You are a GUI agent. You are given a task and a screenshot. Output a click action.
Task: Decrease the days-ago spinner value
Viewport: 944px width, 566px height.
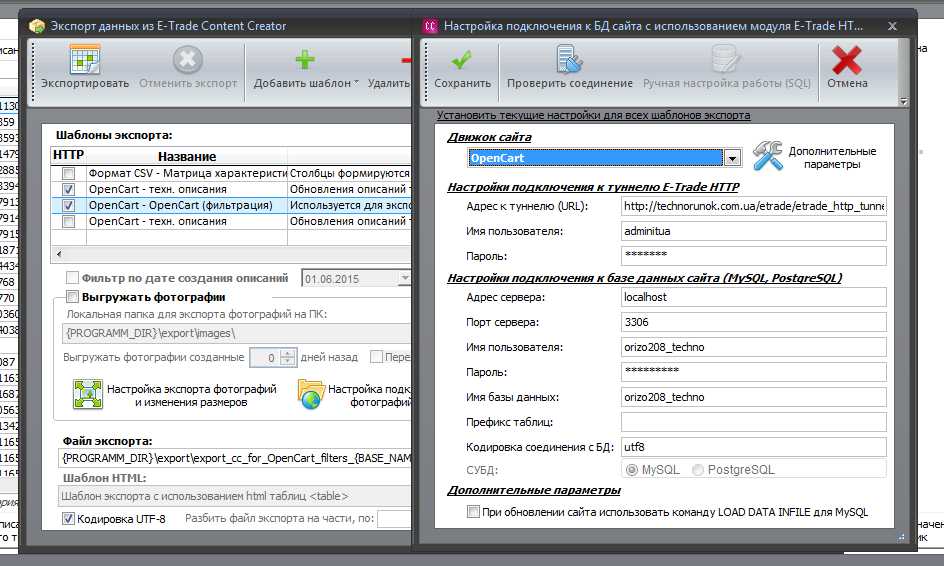pos(288,361)
